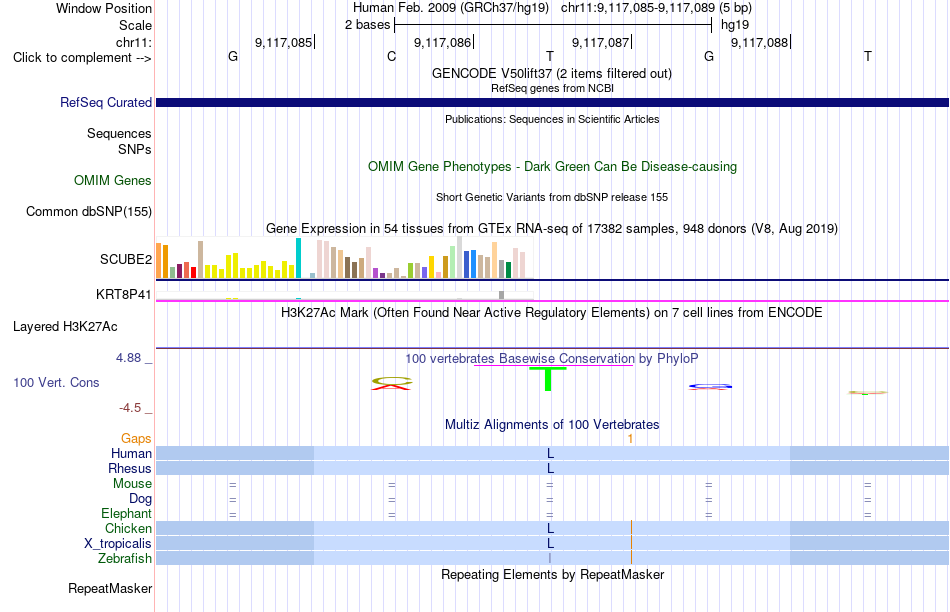Click the Rhesus alignment row label

pyautogui.click(x=130, y=468)
